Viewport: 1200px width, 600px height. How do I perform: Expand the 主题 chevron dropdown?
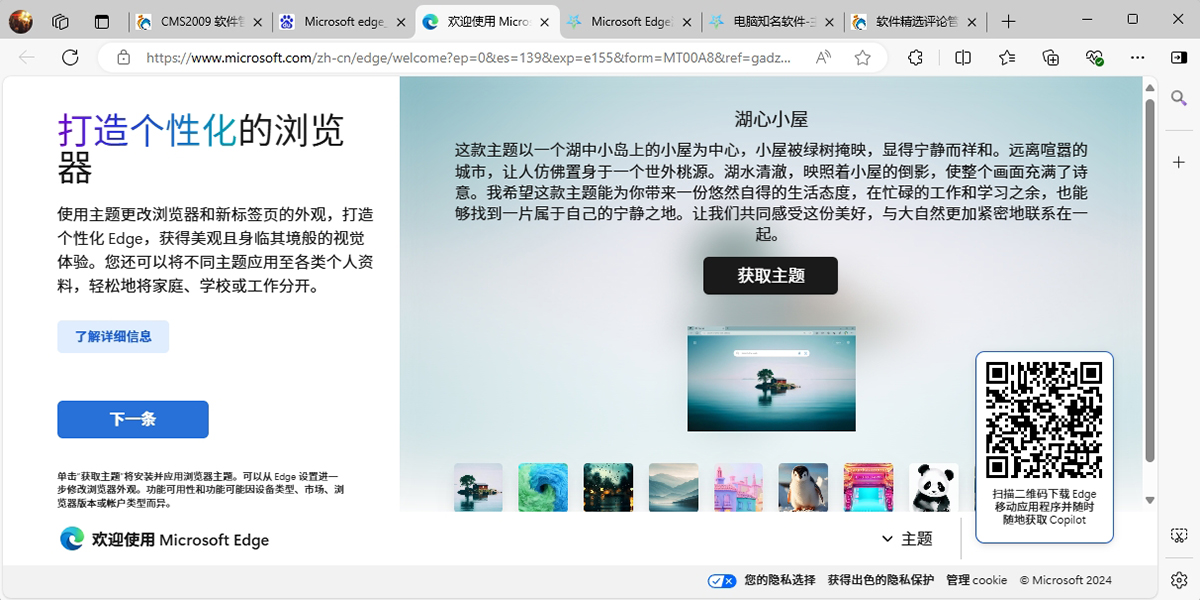(x=887, y=539)
